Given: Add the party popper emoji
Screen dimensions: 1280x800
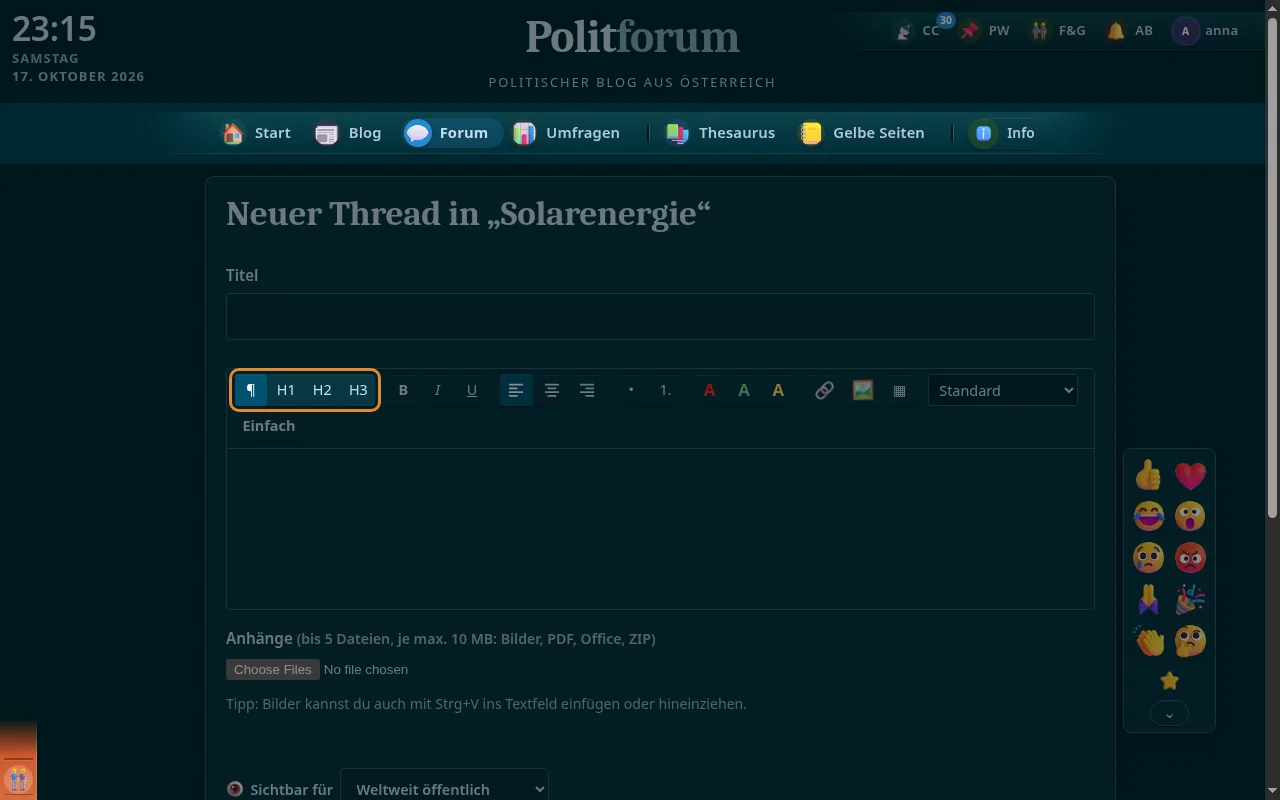Looking at the screenshot, I should (x=1190, y=599).
